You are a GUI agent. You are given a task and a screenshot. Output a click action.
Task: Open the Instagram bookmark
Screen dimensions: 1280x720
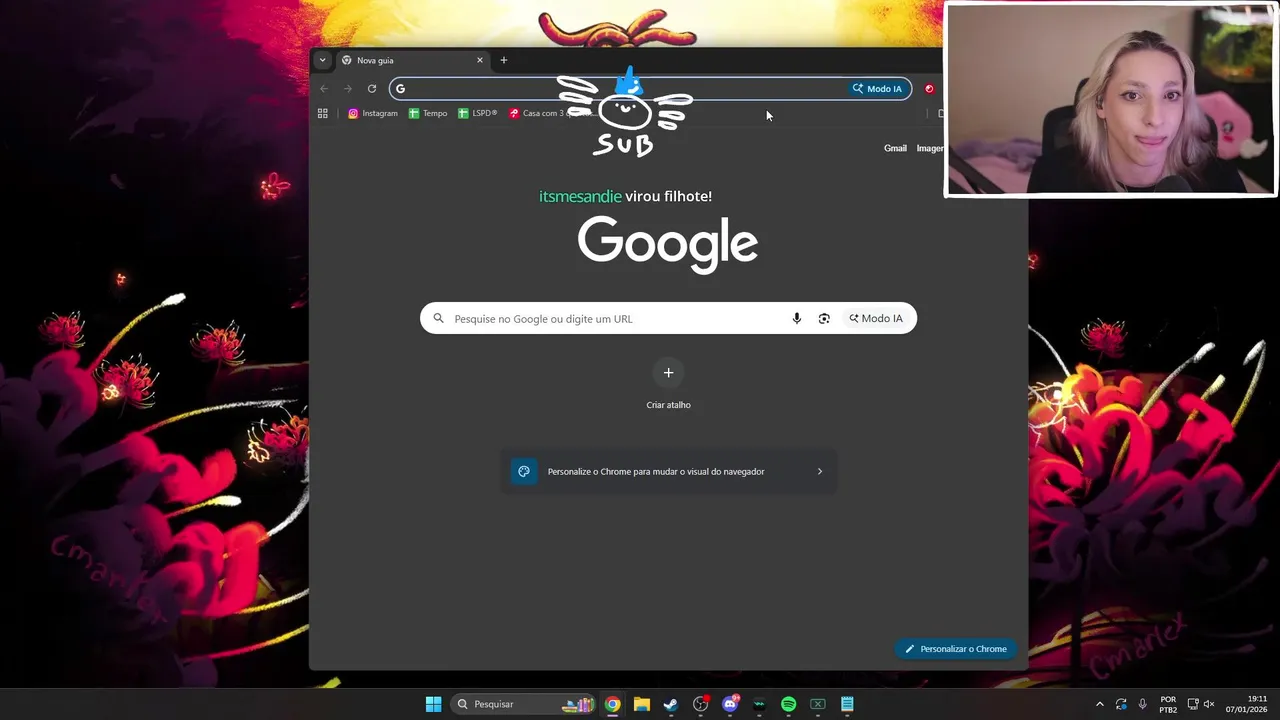point(373,114)
